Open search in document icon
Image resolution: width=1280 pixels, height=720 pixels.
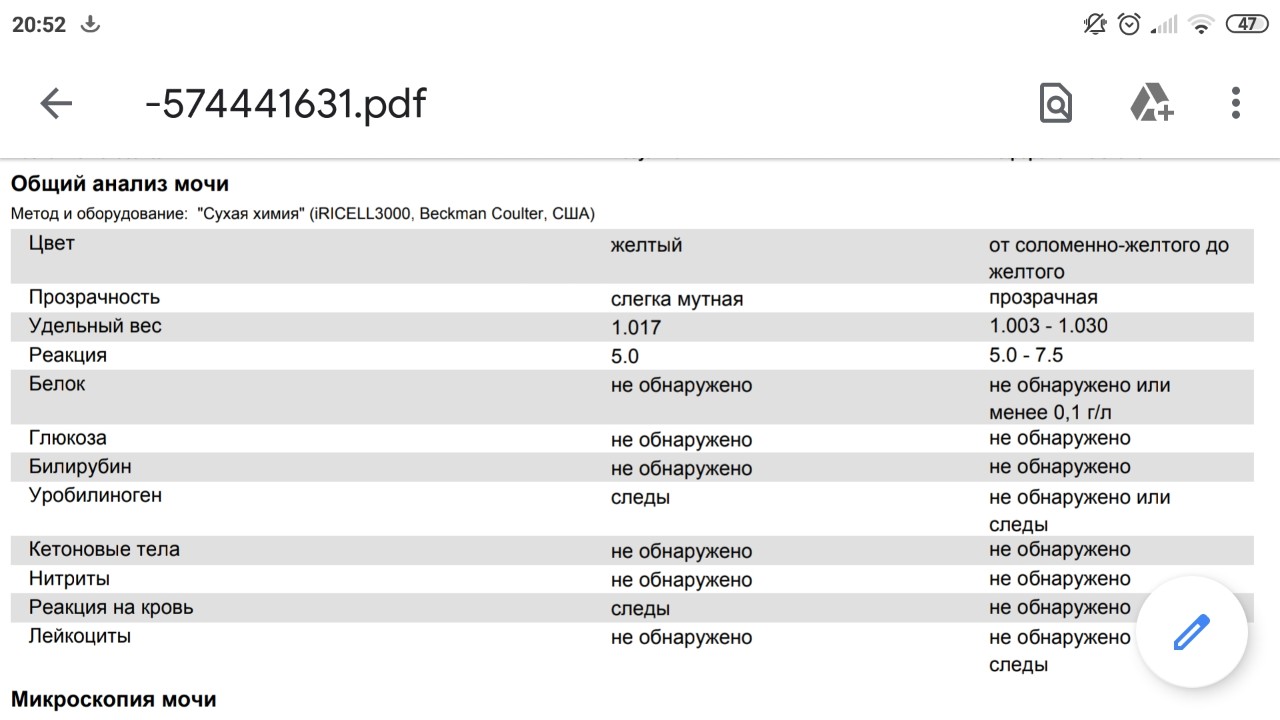[x=1056, y=103]
